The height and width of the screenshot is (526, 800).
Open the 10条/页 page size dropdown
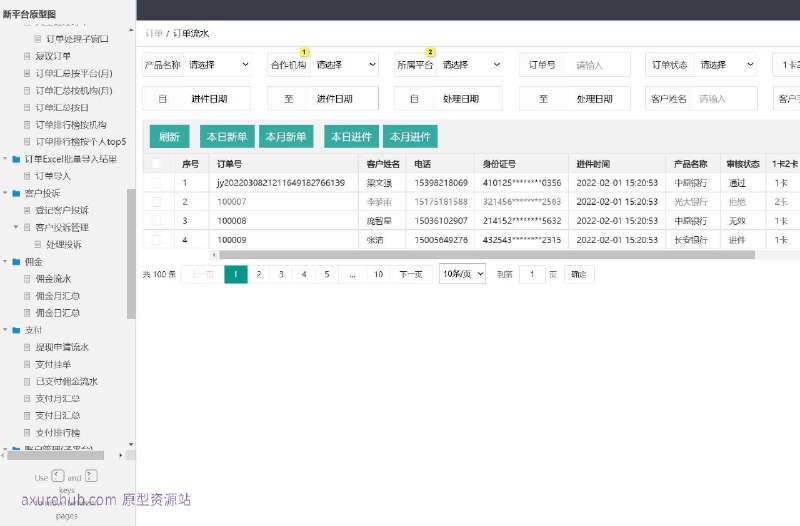462,274
